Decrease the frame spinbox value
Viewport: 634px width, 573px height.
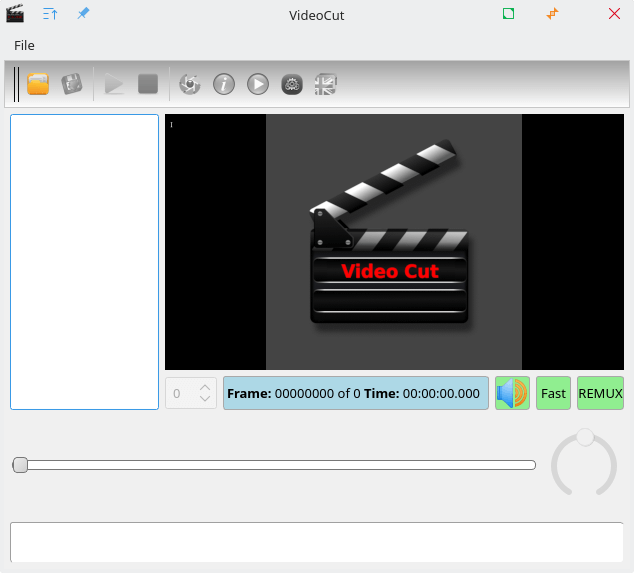[x=205, y=399]
